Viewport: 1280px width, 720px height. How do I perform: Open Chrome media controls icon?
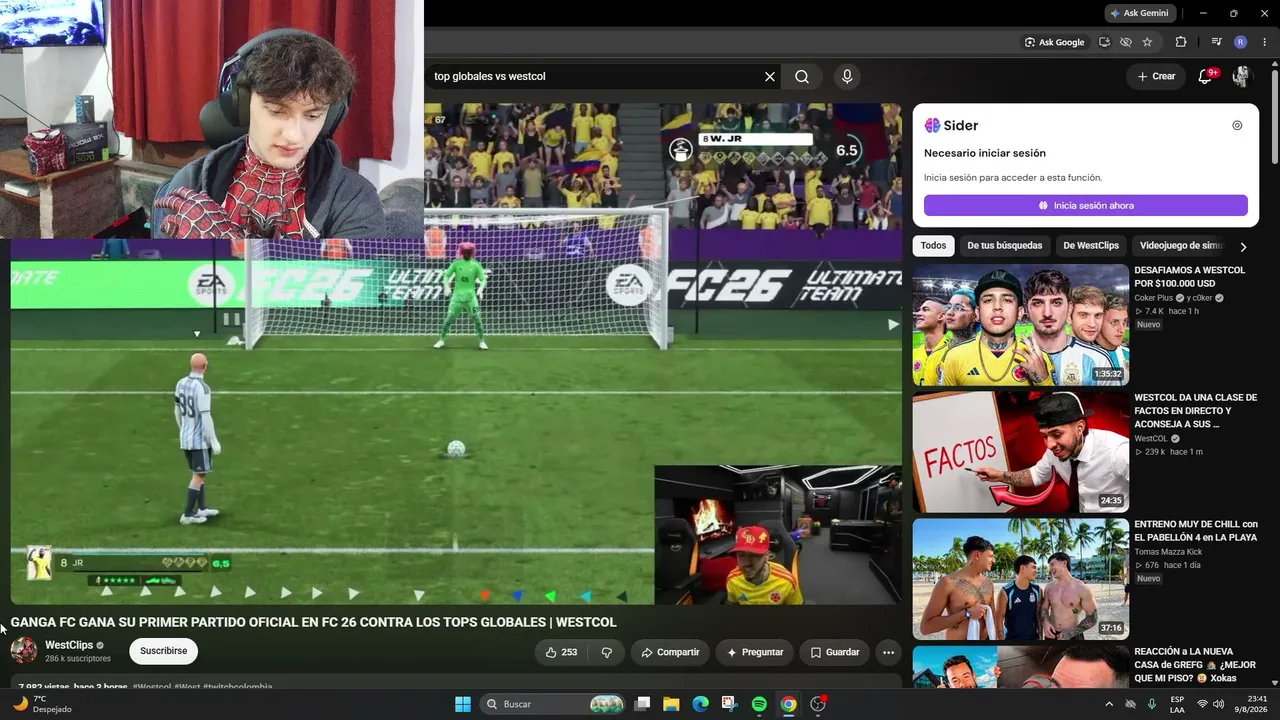pyautogui.click(x=1217, y=42)
